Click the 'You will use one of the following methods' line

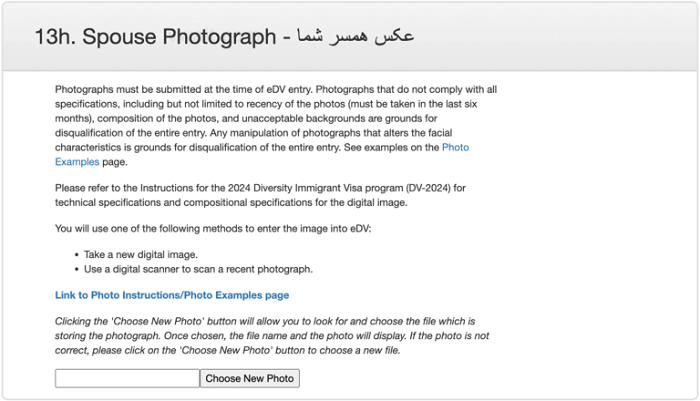tap(213, 229)
